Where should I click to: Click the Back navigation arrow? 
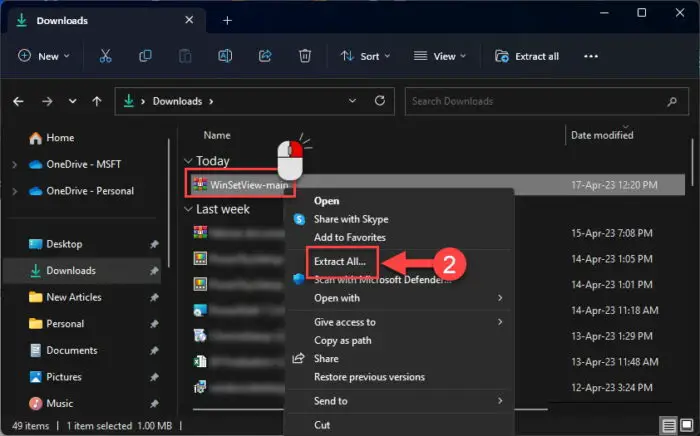[18, 101]
